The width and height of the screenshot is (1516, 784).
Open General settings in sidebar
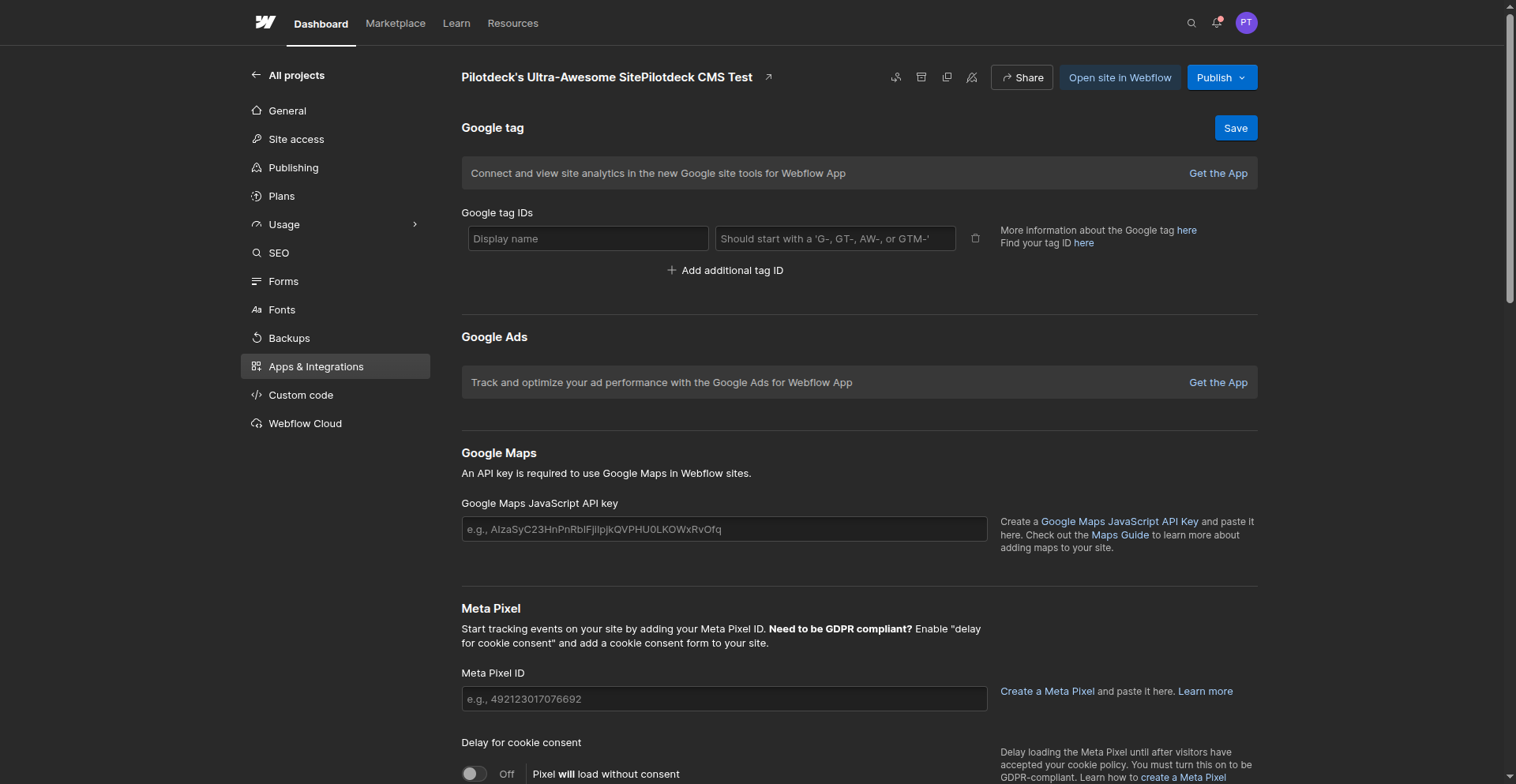336,111
